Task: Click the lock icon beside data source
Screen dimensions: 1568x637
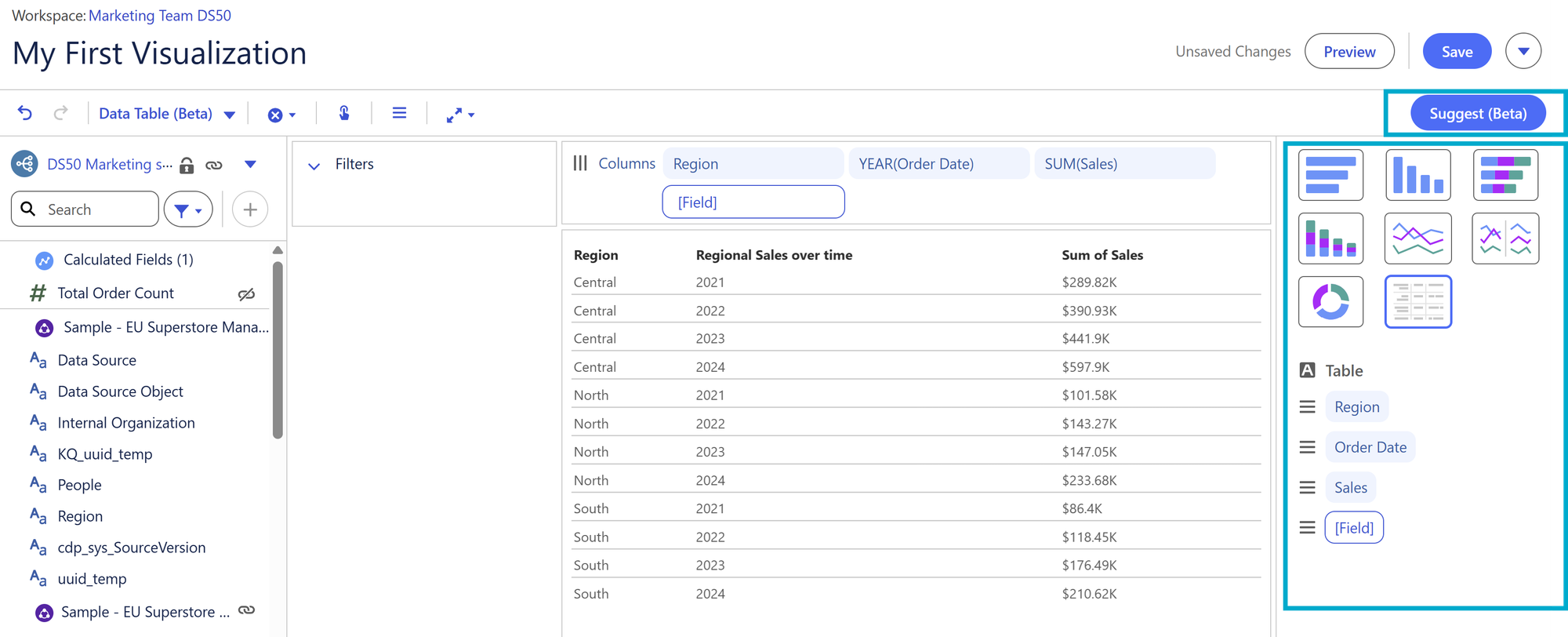Action: tap(187, 165)
